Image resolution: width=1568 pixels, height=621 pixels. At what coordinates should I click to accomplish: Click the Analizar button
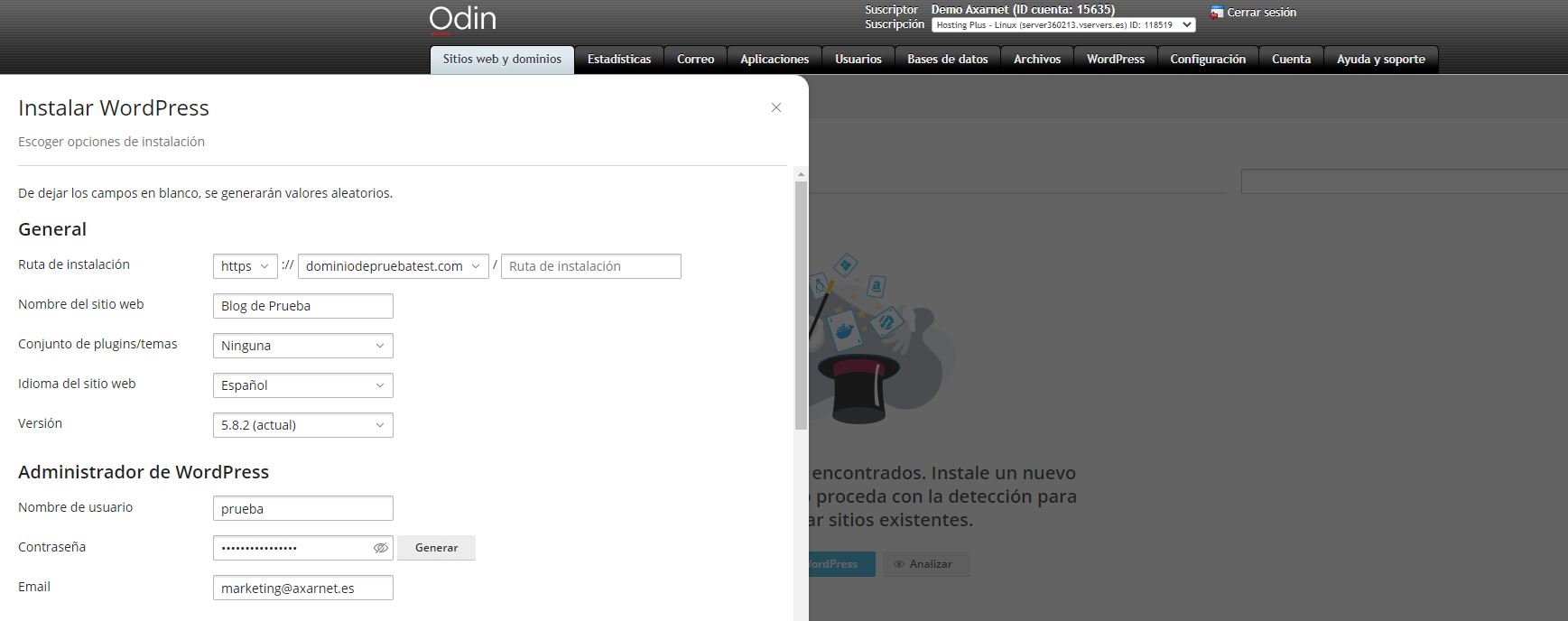coord(924,564)
